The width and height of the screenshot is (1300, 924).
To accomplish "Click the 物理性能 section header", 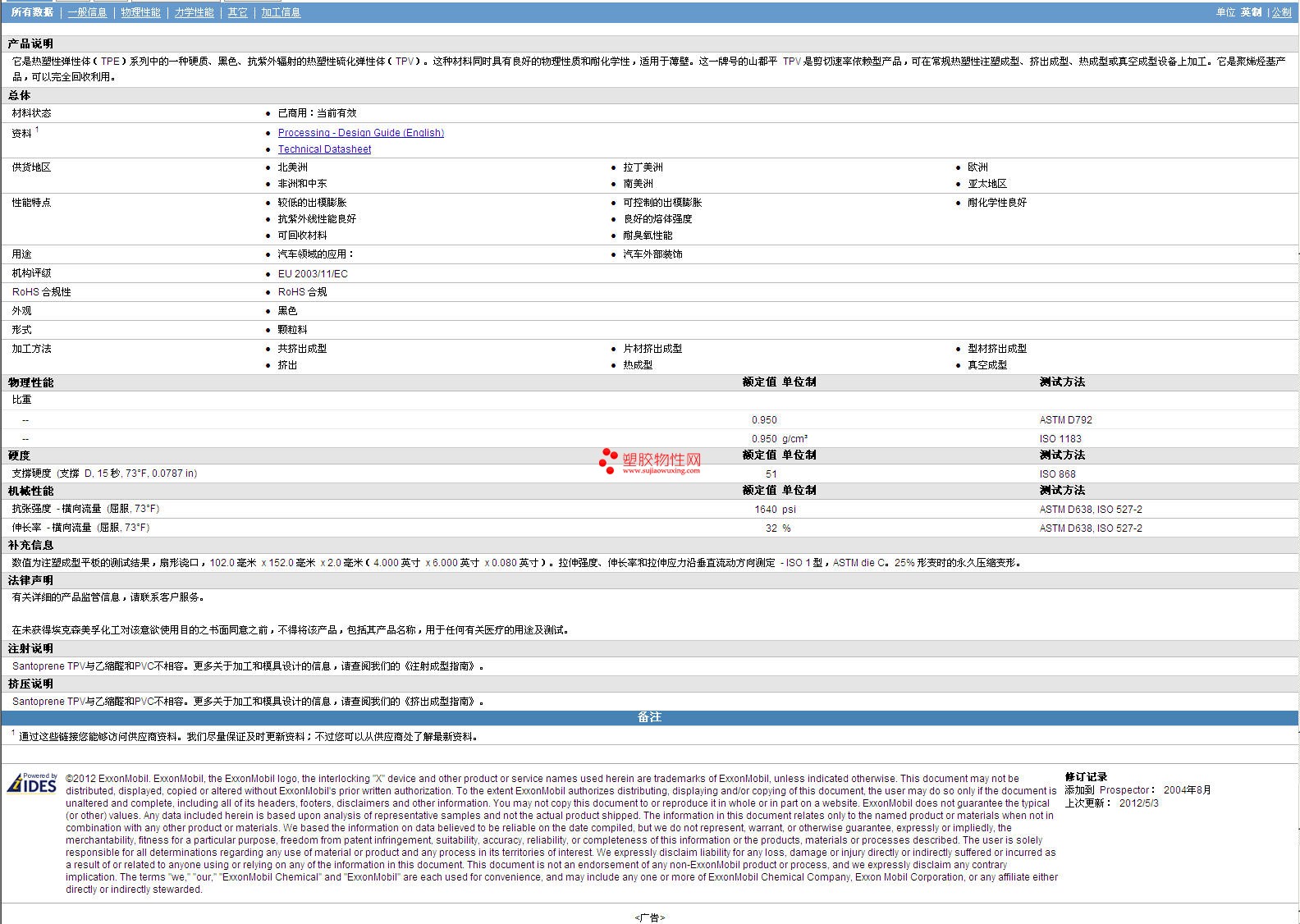I will click(x=31, y=382).
